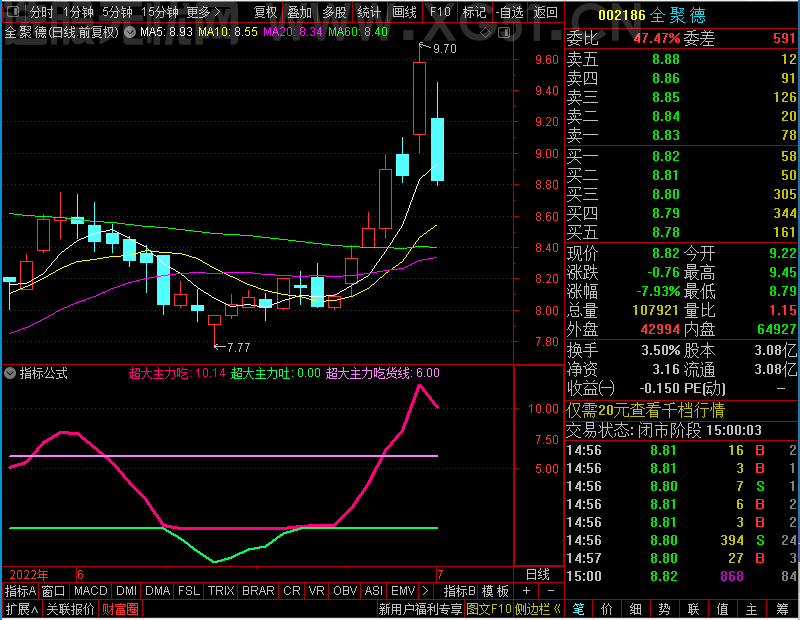Remove stock from 自选 watchlist
Screen dimensions: 800x620
pos(510,12)
